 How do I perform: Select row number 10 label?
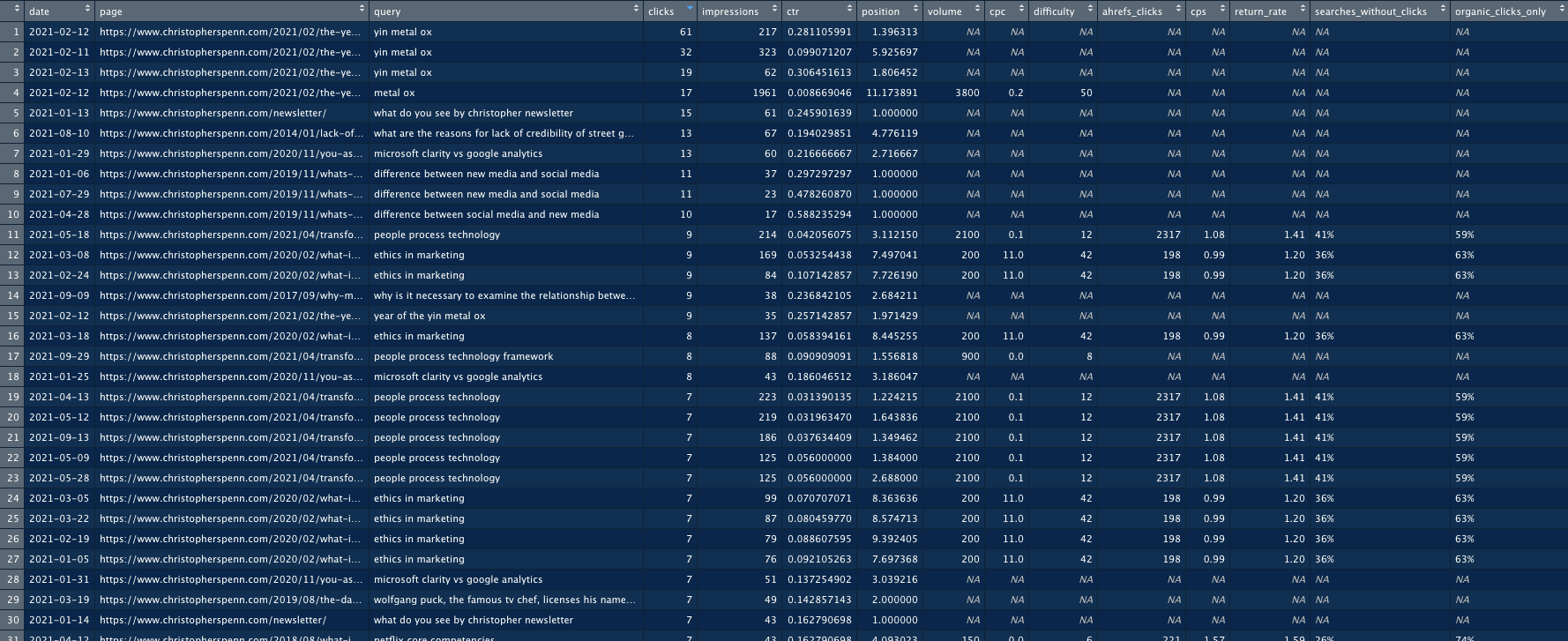(13, 214)
